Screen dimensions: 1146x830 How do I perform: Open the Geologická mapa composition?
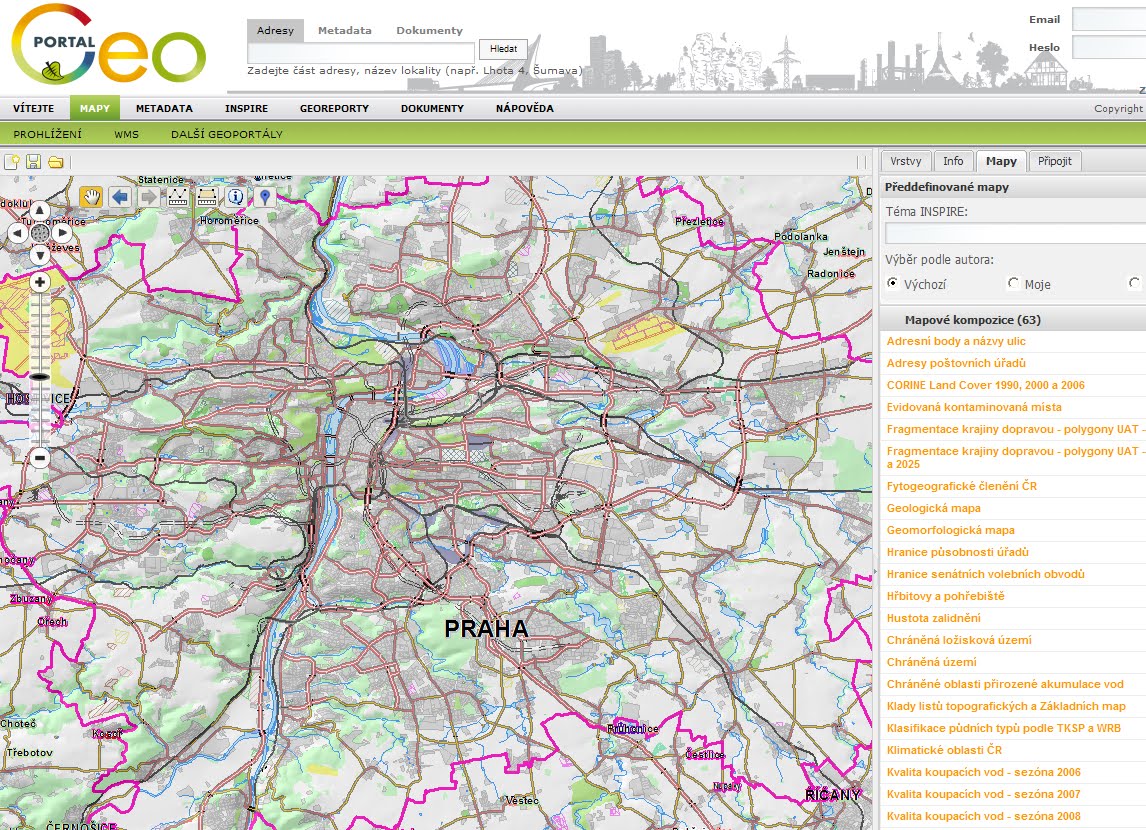pyautogui.click(x=933, y=508)
